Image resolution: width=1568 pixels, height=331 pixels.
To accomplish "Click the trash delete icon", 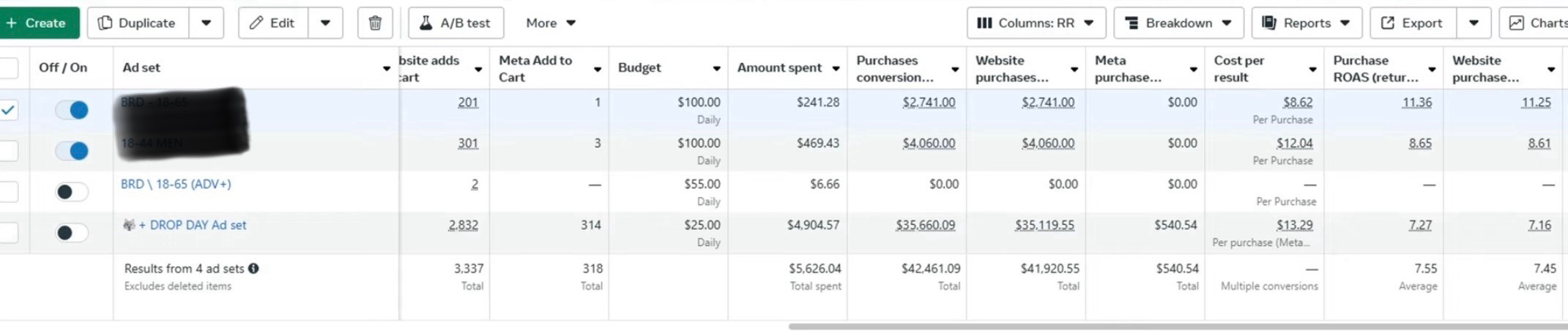I will [x=375, y=23].
